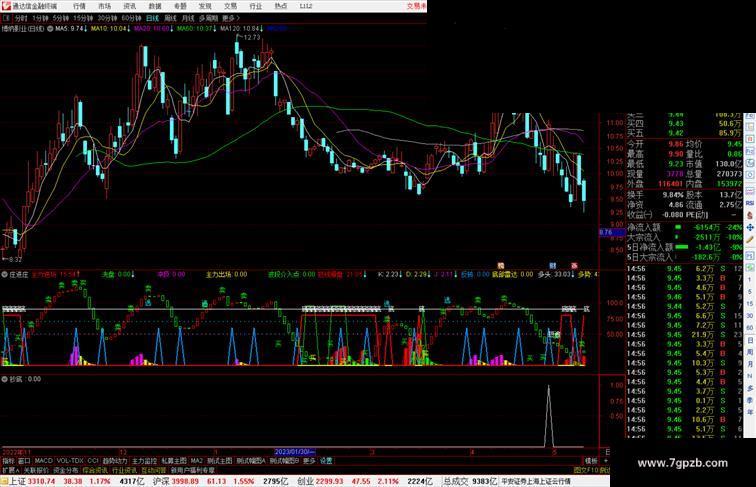Expand 更多 in indicator tab bar
This screenshot has height=487, width=756.
[x=309, y=461]
